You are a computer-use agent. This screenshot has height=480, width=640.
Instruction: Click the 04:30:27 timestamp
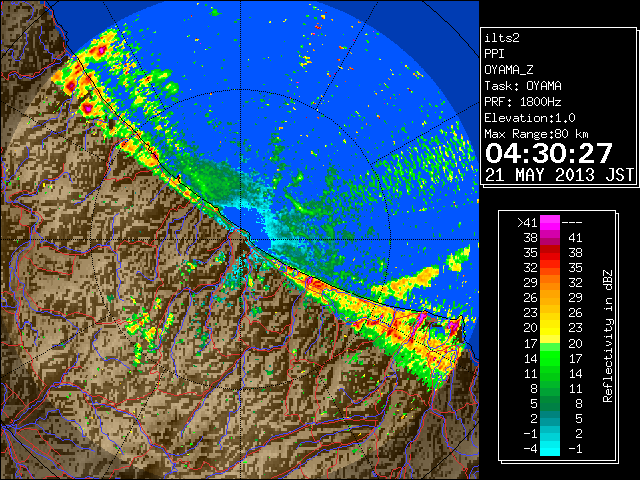coord(549,153)
